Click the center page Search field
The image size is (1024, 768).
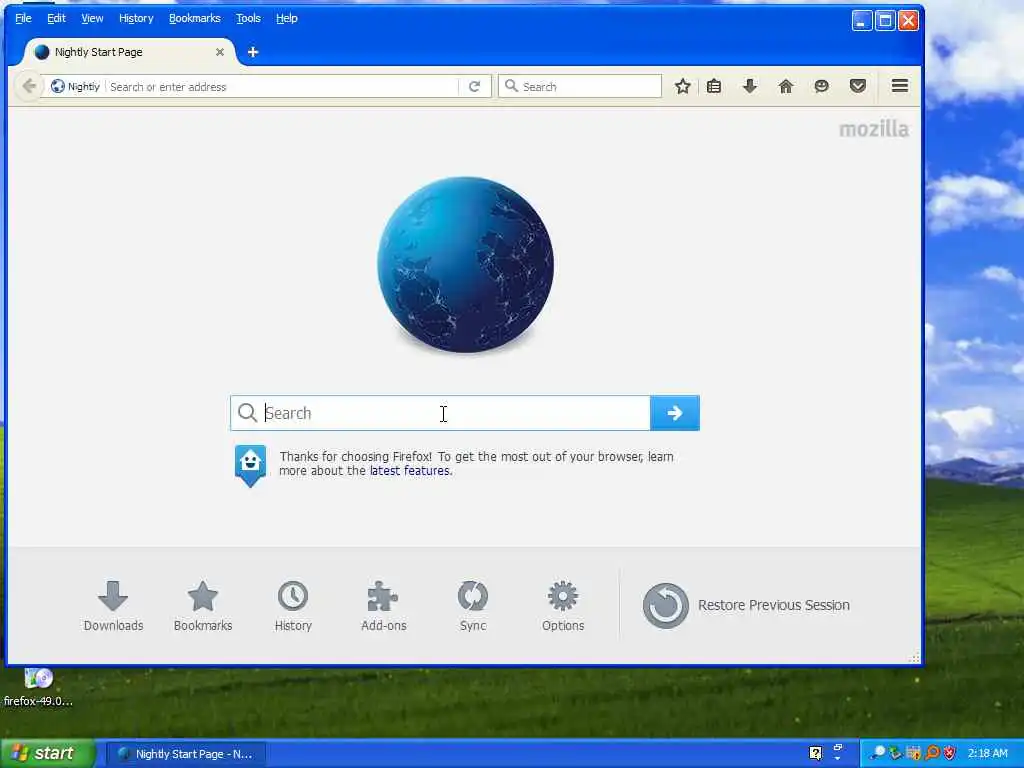click(x=440, y=413)
